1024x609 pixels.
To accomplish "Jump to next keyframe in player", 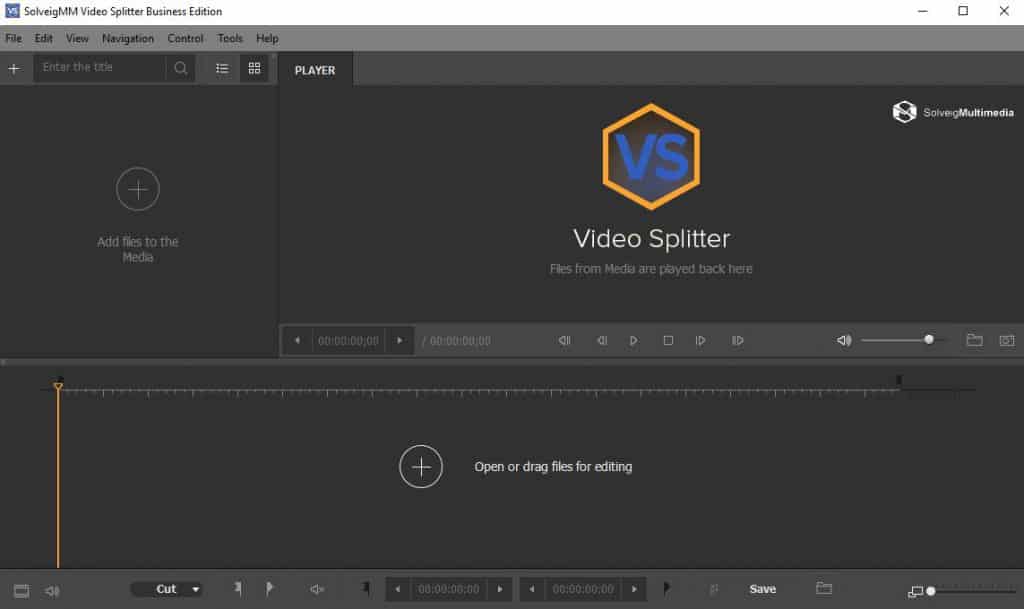I will point(737,341).
